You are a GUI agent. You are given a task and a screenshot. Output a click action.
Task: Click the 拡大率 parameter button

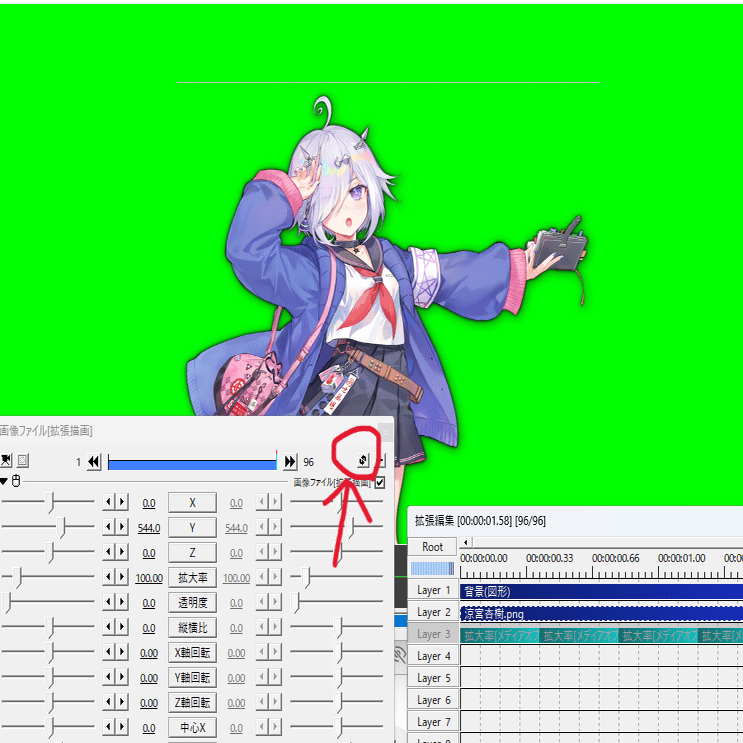click(x=192, y=578)
